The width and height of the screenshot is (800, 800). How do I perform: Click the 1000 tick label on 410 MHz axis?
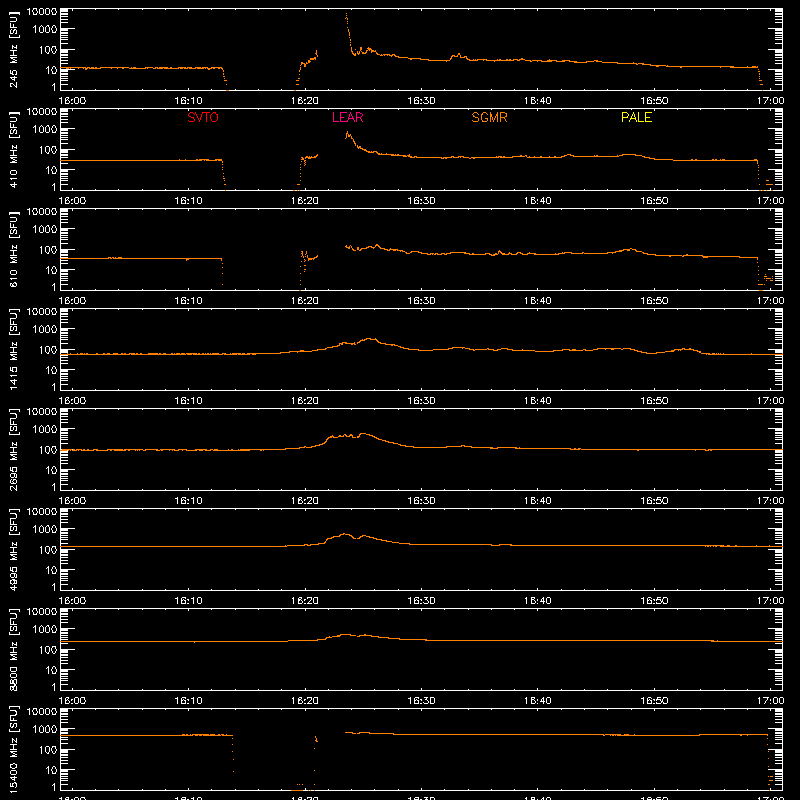tap(45, 130)
